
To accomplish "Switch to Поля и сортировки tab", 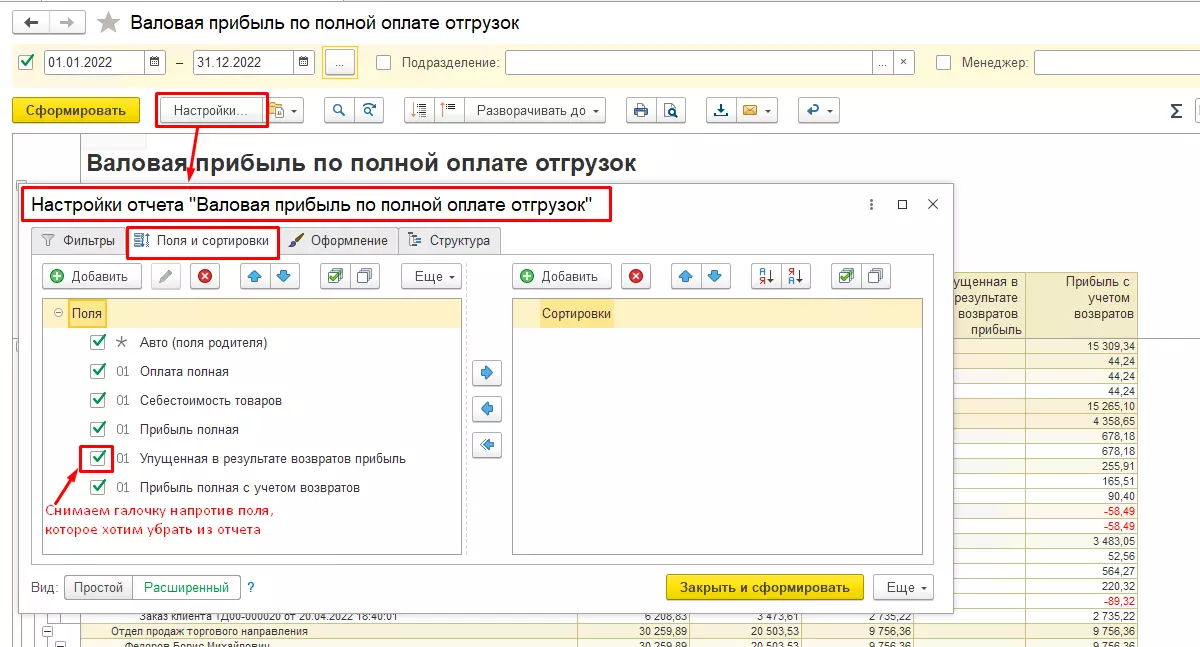I will click(201, 240).
